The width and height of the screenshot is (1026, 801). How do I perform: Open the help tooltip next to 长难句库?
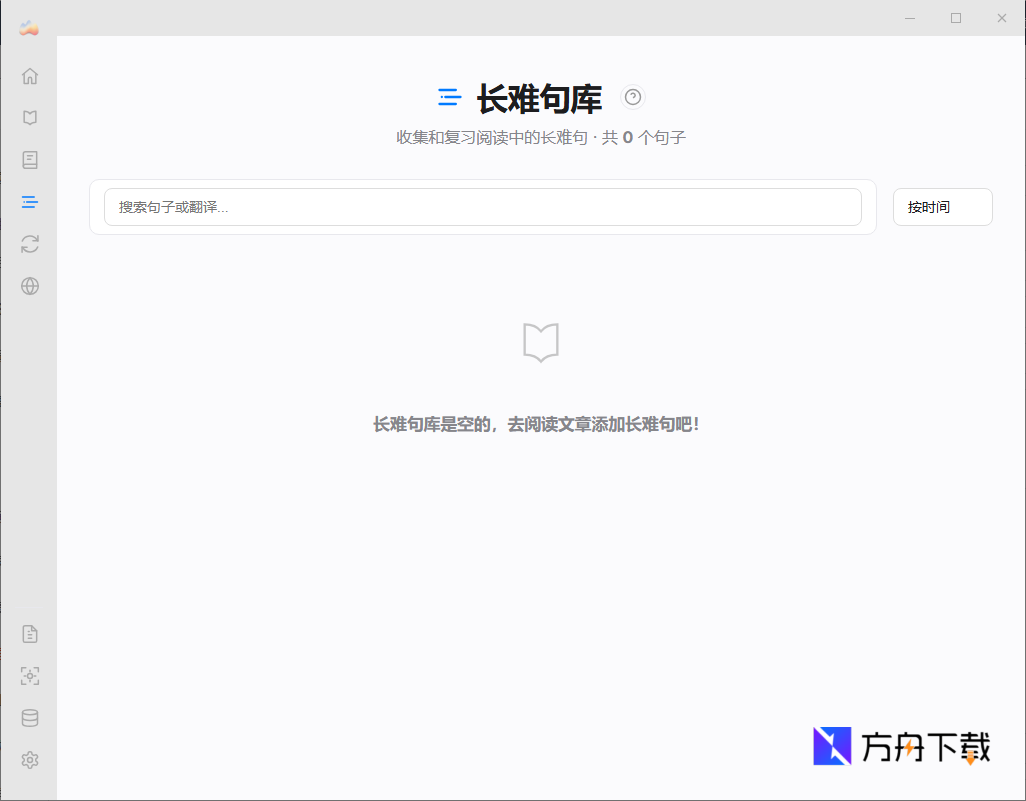point(633,97)
